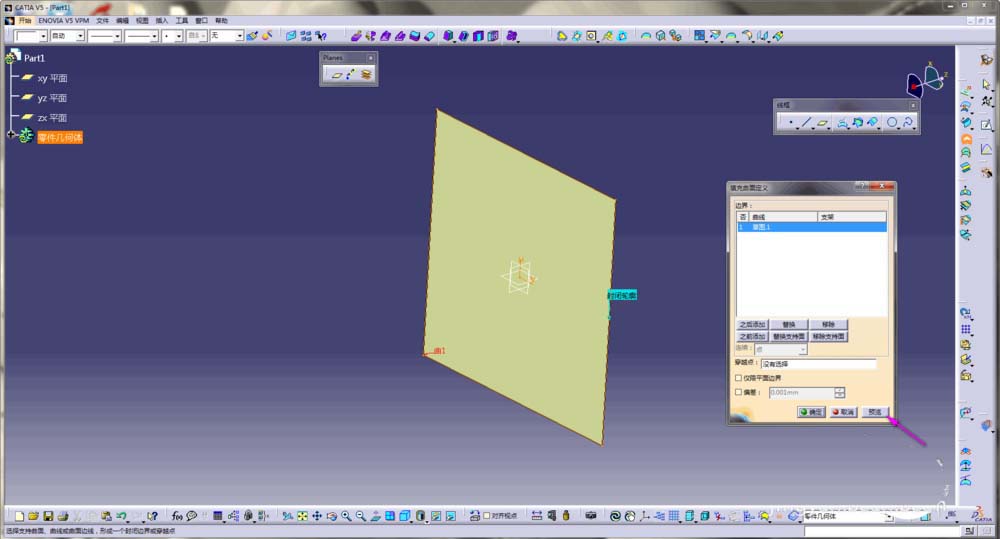Click the 确定 OK button in fill dialog
Image resolution: width=1000 pixels, height=539 pixels.
click(x=811, y=412)
